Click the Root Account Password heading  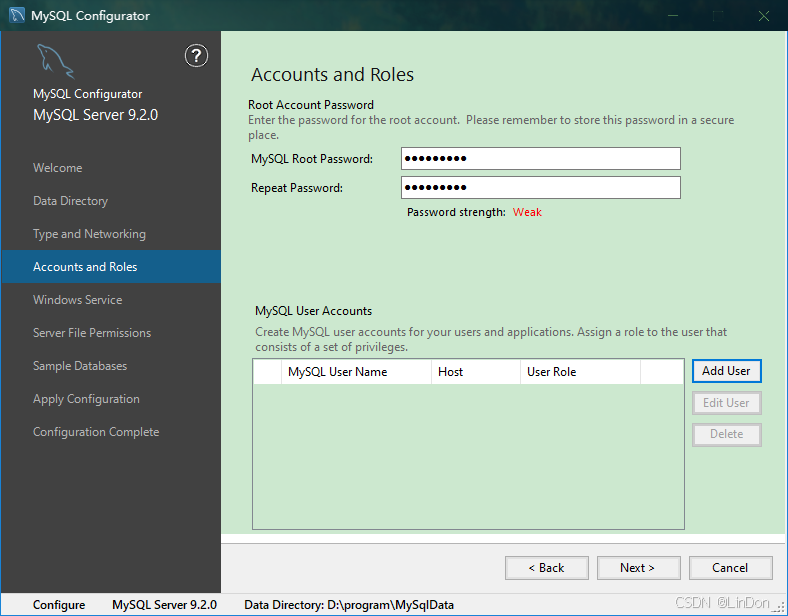coord(311,105)
